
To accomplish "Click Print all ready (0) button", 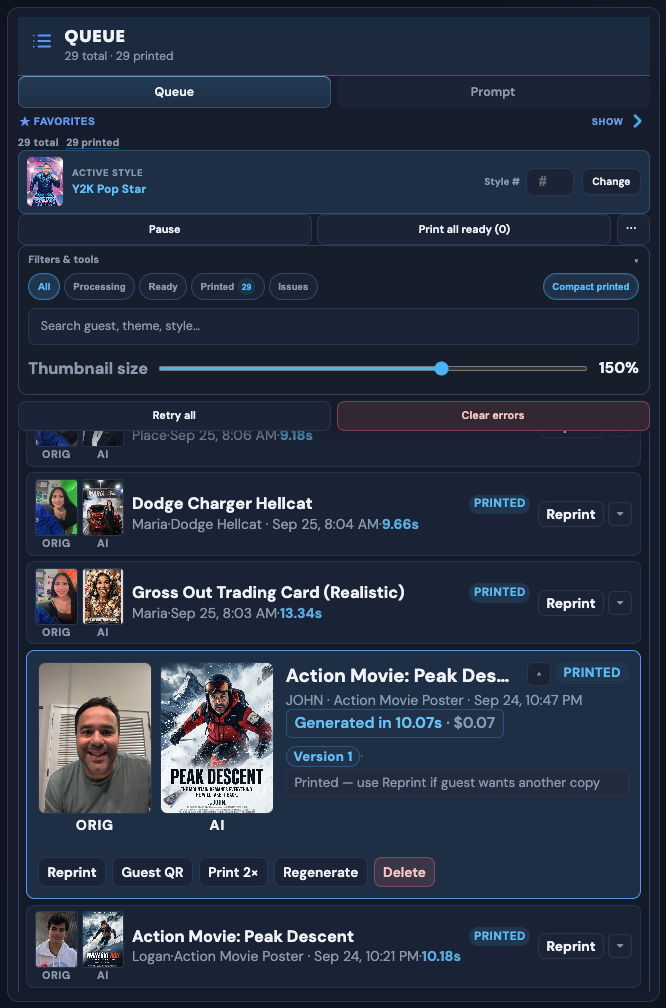I will pos(464,230).
